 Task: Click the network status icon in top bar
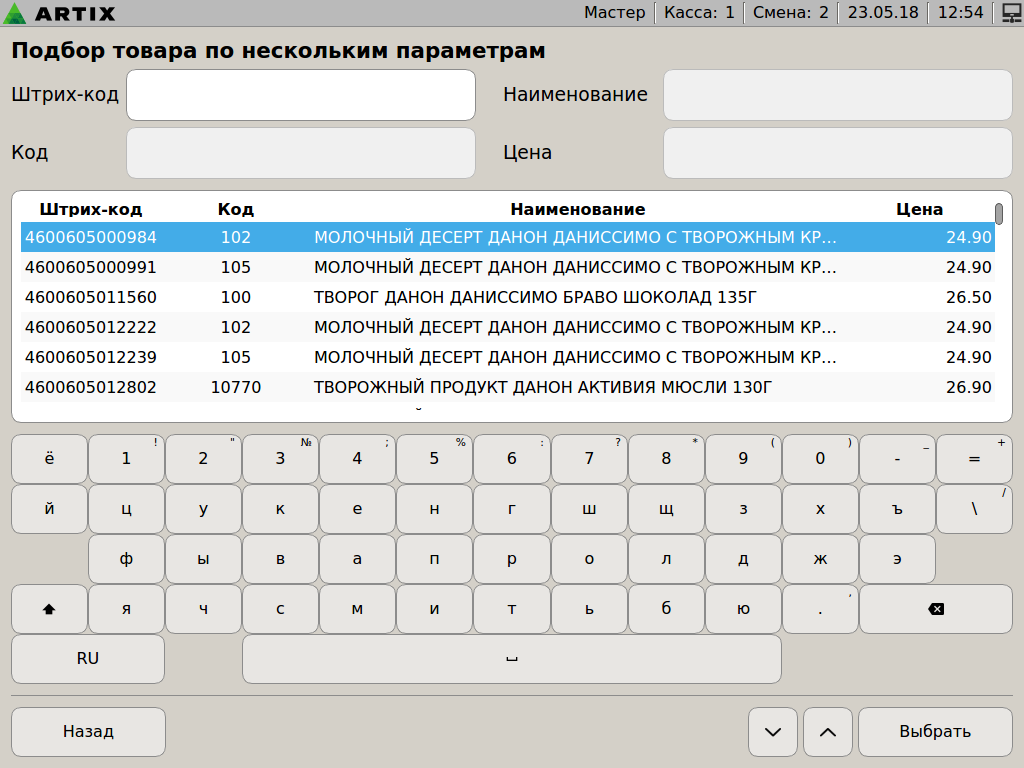point(1009,13)
